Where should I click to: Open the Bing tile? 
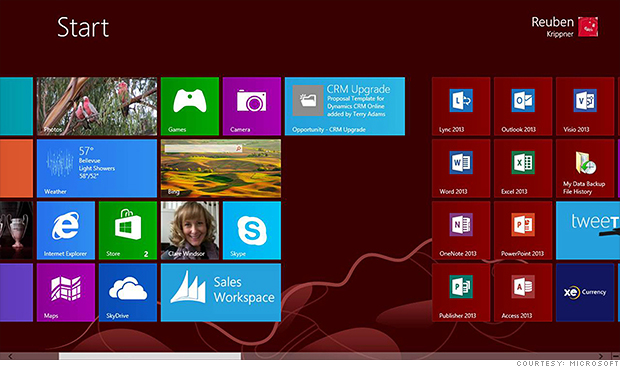click(221, 168)
